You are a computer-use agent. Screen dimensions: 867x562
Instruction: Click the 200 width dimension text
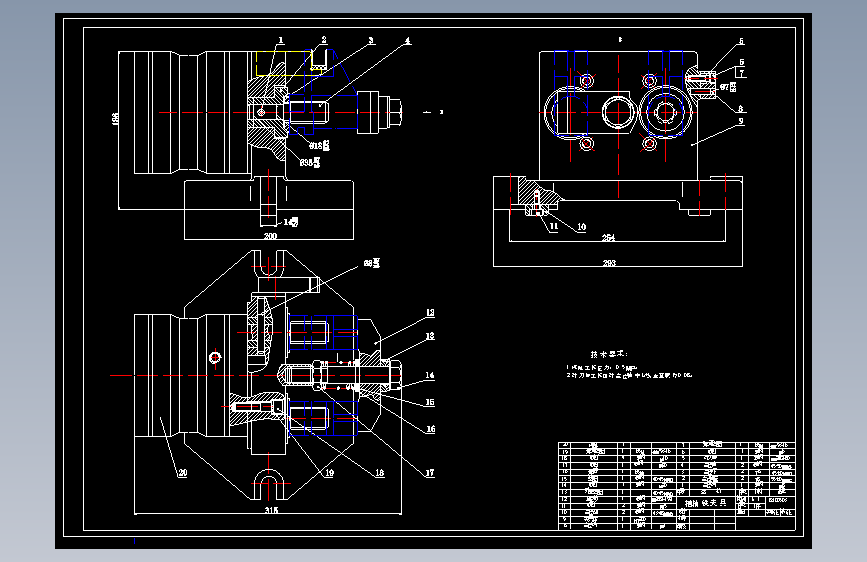[x=270, y=236]
